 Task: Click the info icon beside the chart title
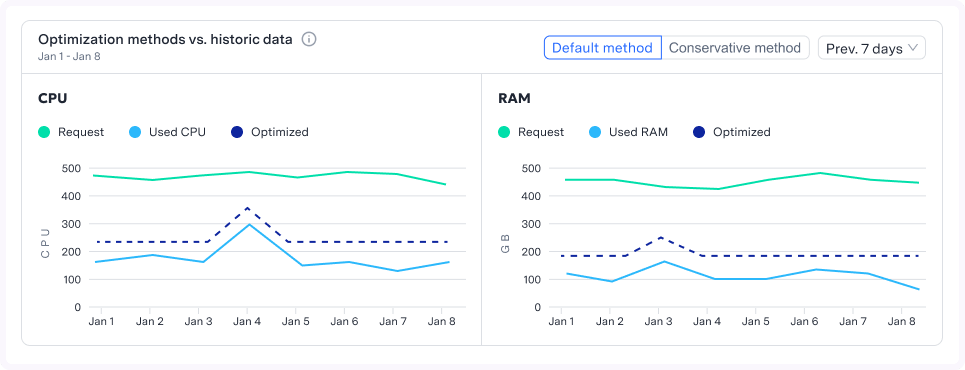pyautogui.click(x=309, y=40)
